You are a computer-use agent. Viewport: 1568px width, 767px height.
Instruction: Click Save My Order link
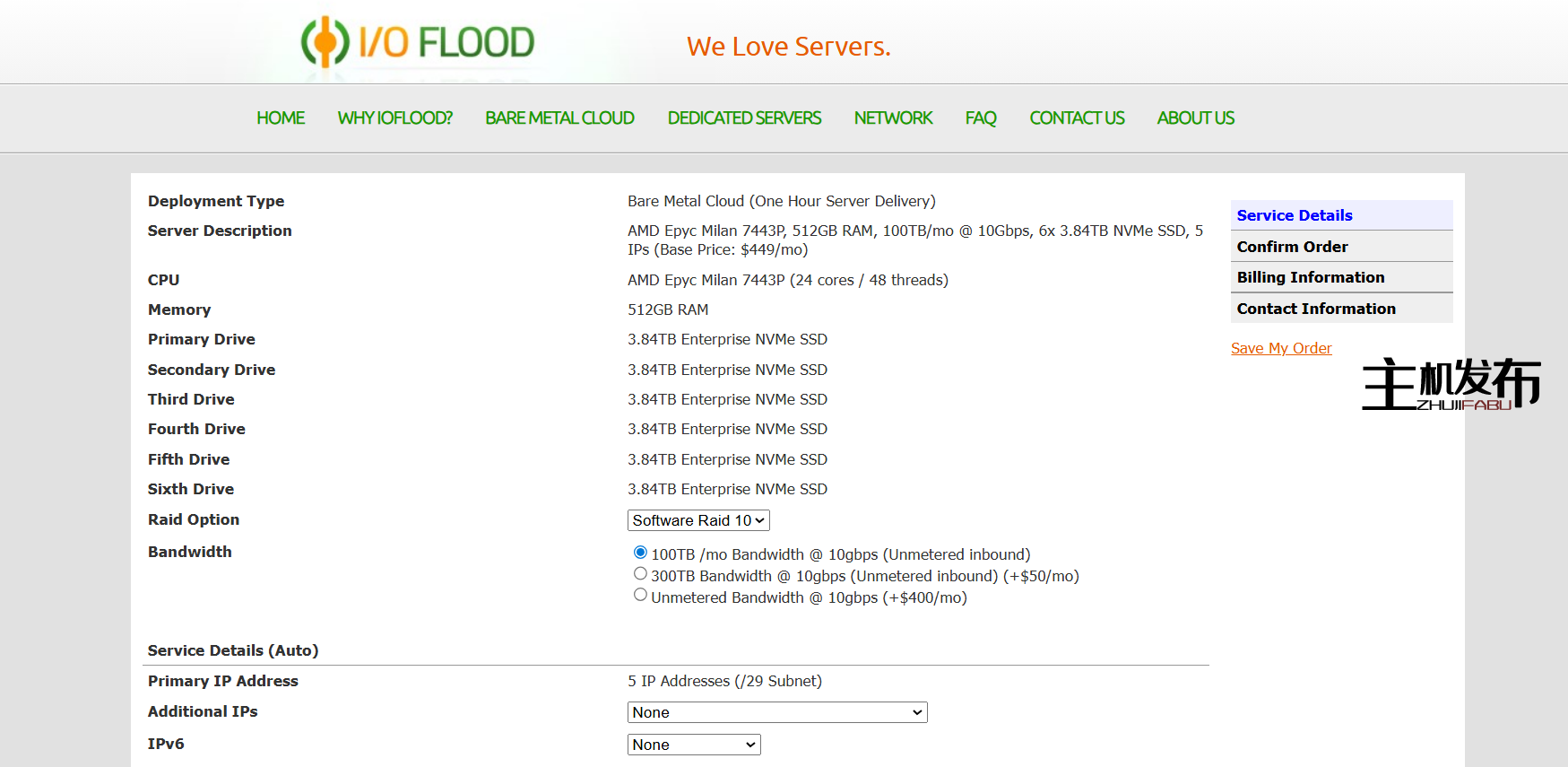pyautogui.click(x=1281, y=348)
